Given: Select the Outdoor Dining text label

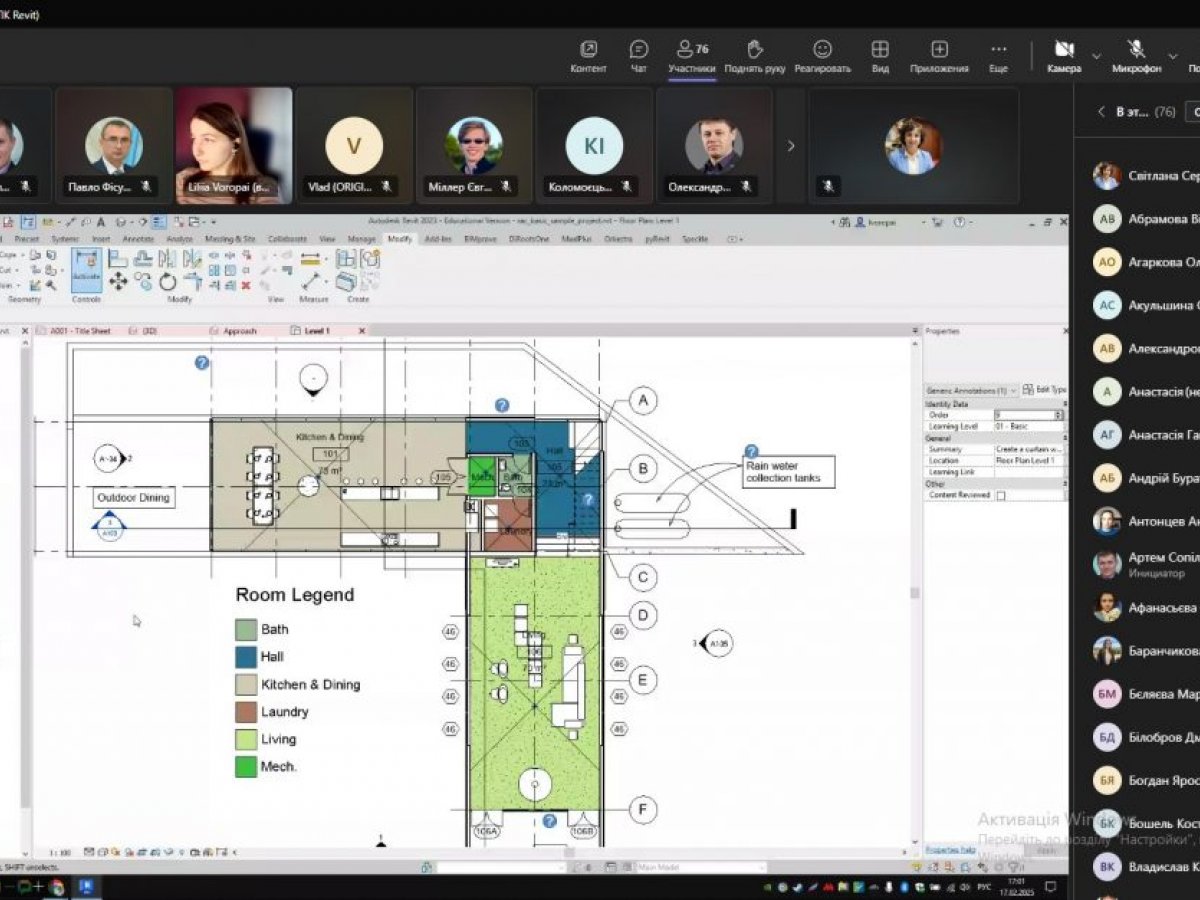Looking at the screenshot, I should (x=134, y=497).
